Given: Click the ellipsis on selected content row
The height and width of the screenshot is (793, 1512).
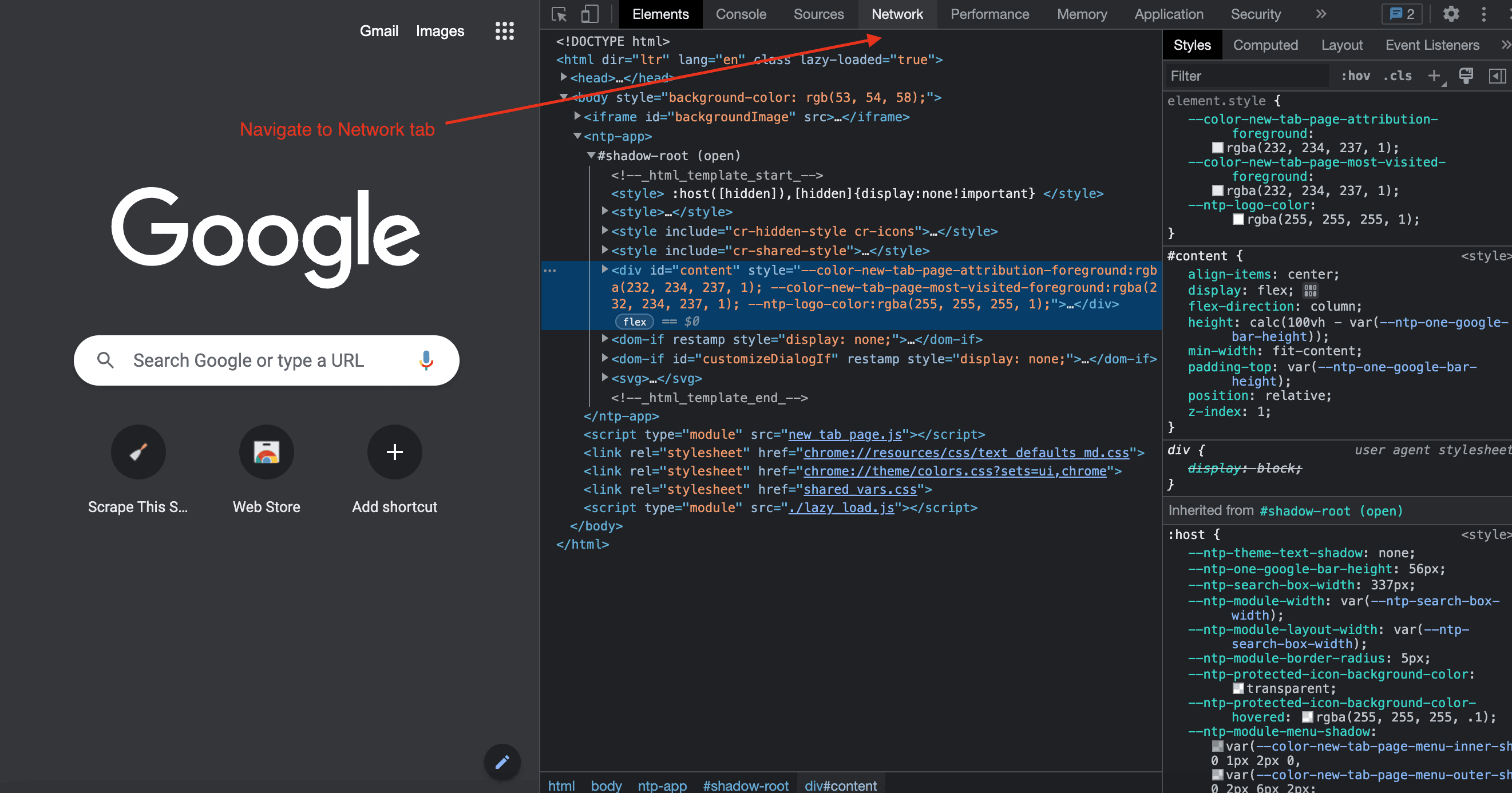Looking at the screenshot, I should [550, 271].
